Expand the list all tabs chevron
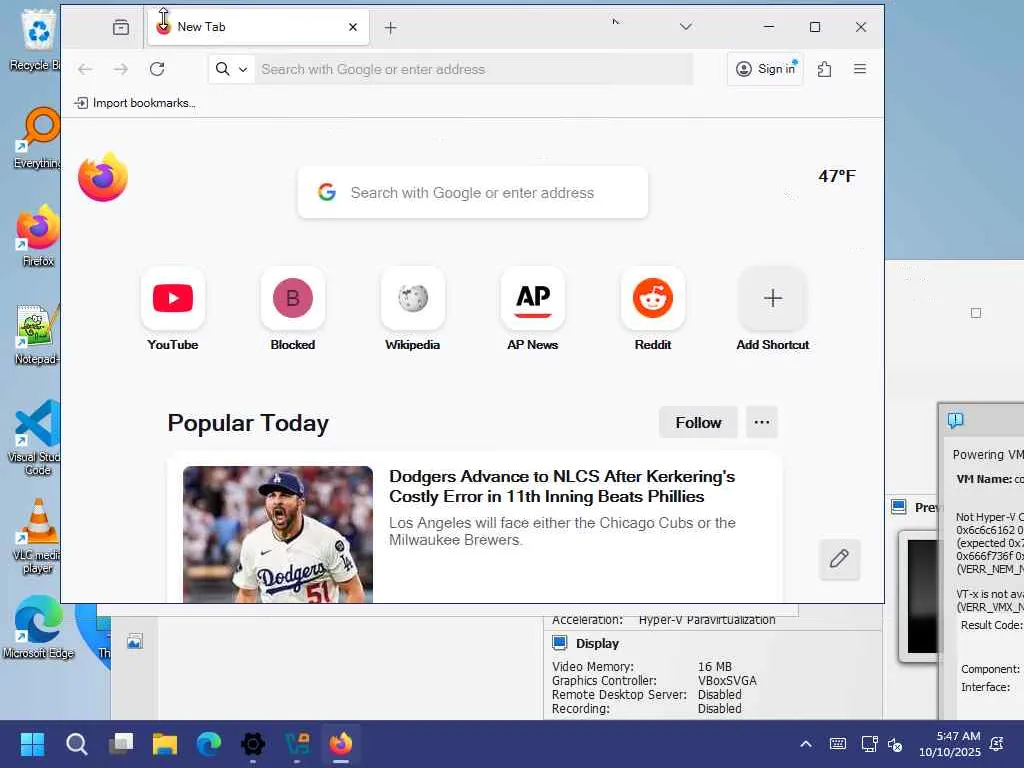This screenshot has height=768, width=1024. [686, 27]
